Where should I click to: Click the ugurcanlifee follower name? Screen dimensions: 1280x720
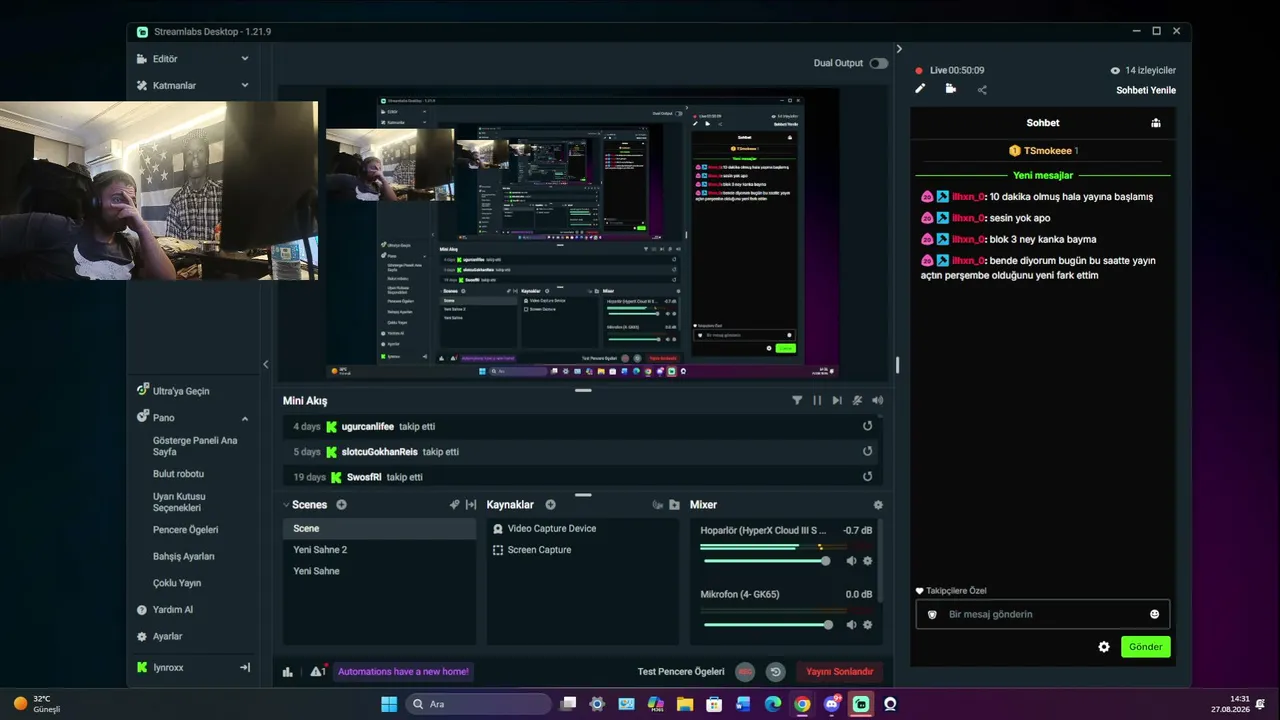click(368, 426)
